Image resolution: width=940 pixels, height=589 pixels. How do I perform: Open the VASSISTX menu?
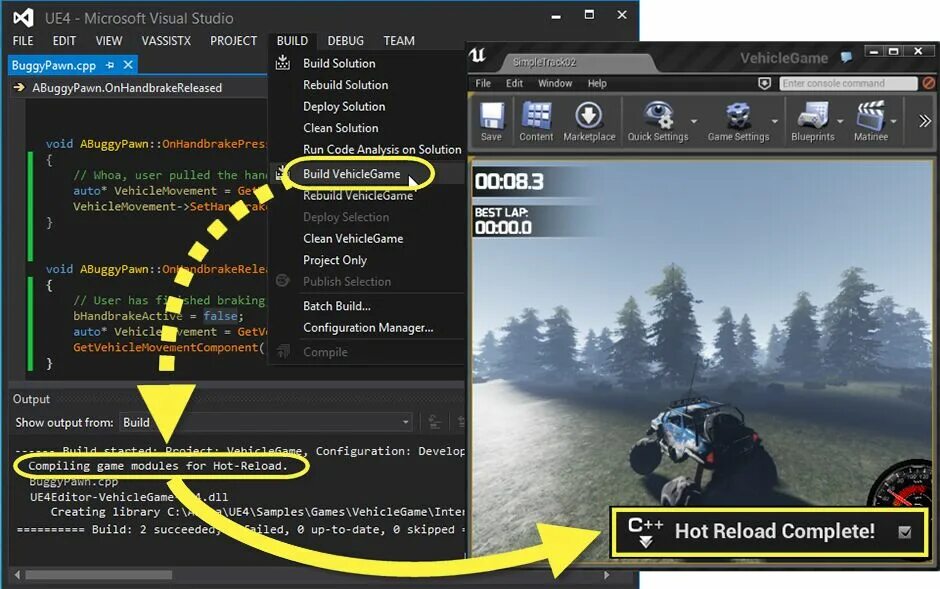166,41
